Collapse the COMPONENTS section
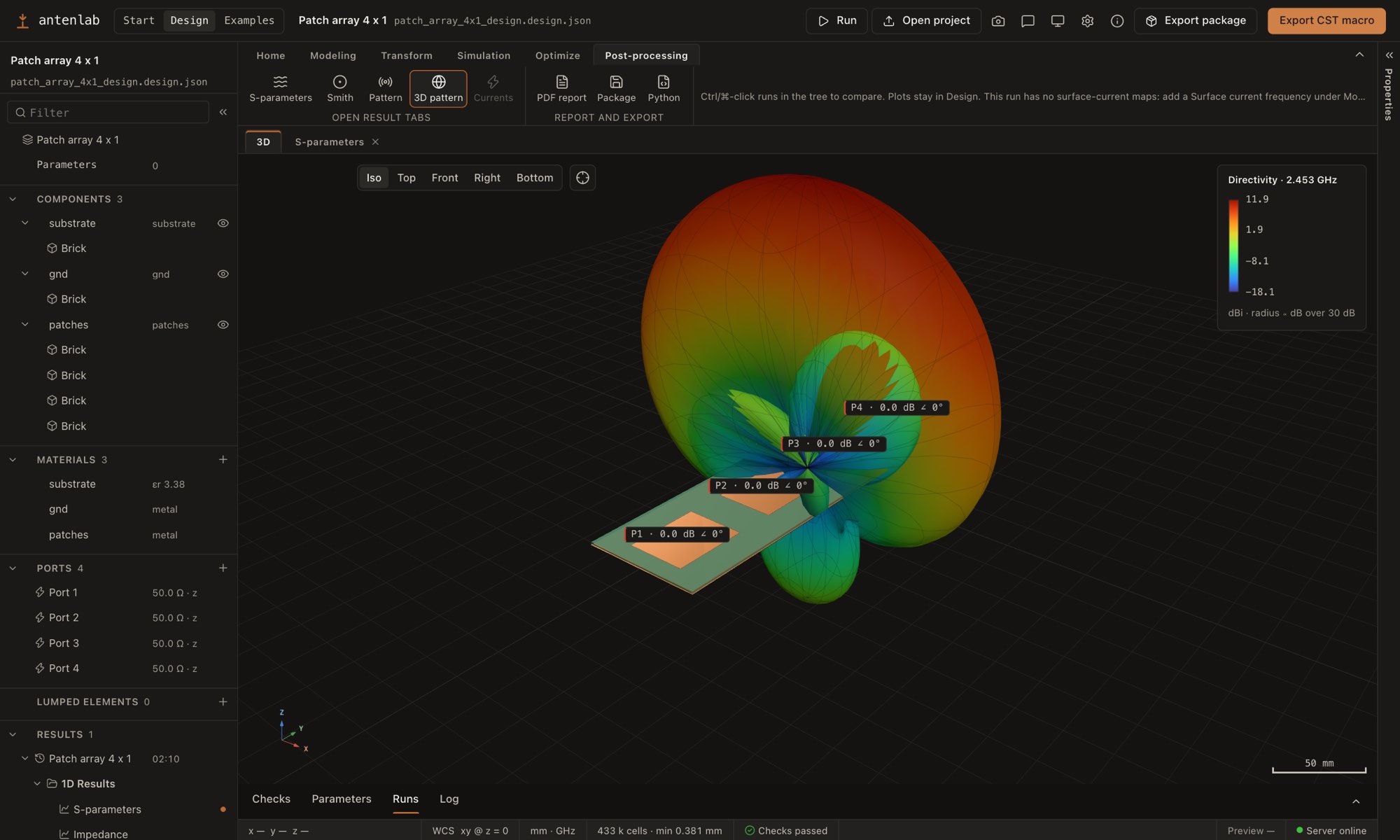This screenshot has height=840, width=1400. click(x=13, y=199)
